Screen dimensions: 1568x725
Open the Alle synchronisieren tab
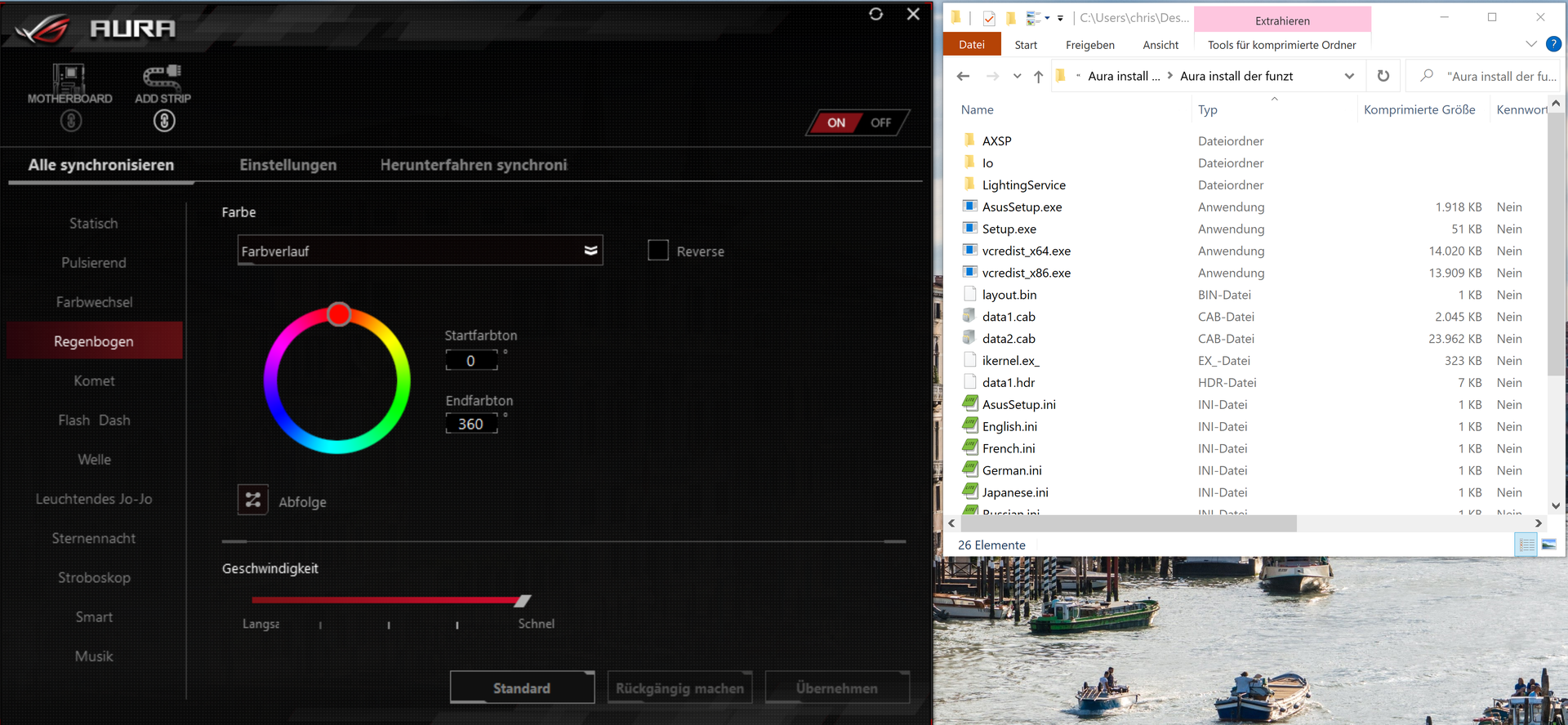[101, 165]
